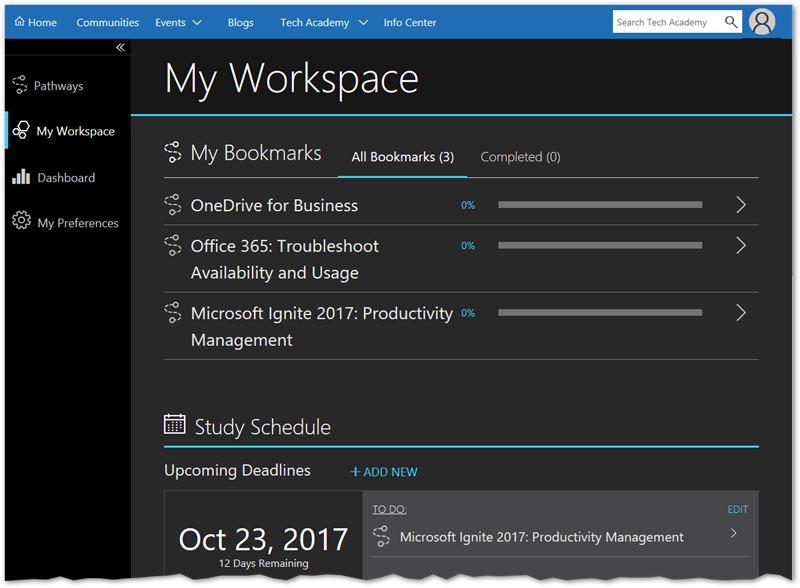Select Pathways in the sidebar
The image size is (800, 588).
59,86
